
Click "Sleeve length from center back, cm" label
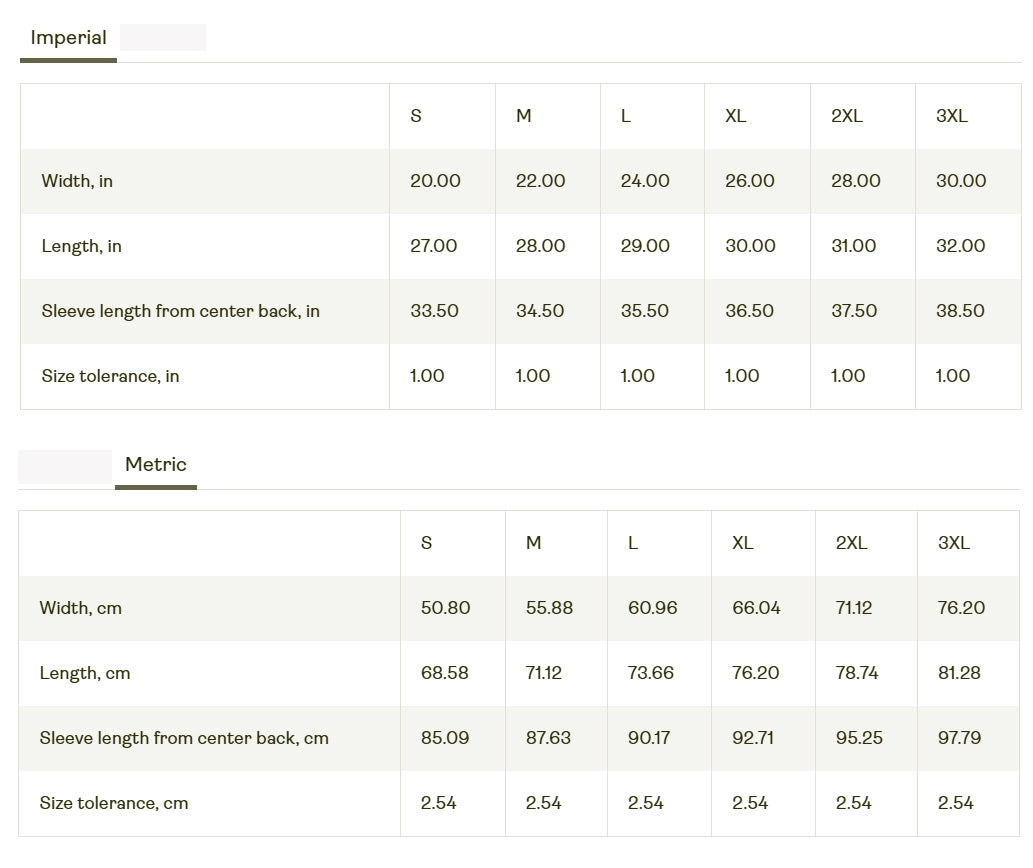click(x=184, y=738)
